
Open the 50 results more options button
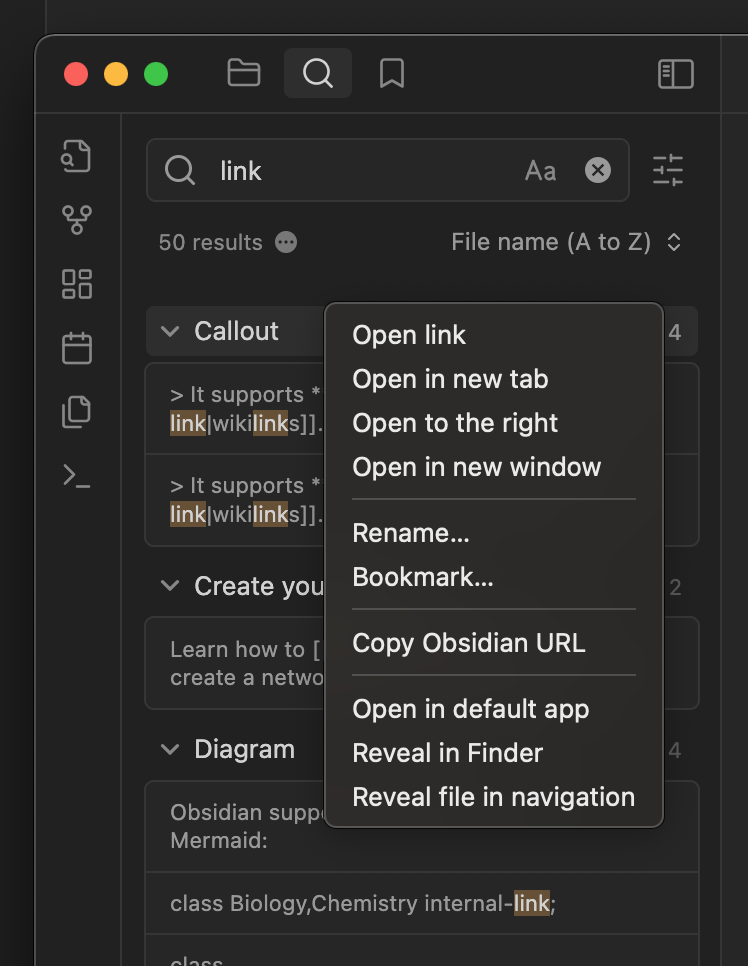[286, 242]
